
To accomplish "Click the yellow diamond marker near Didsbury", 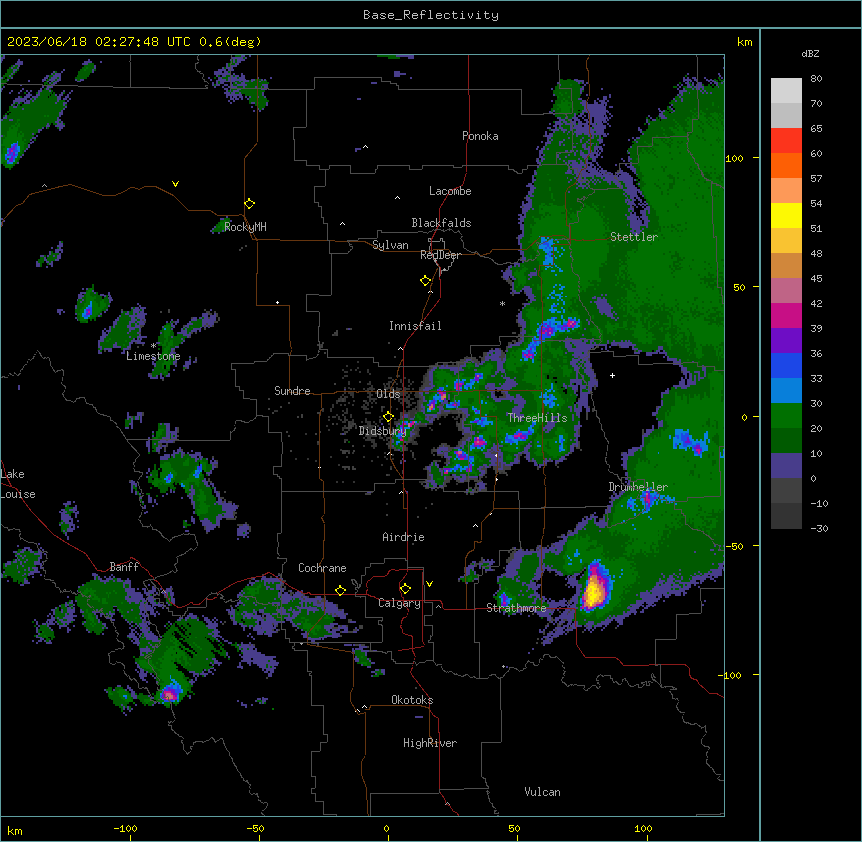I will 388,417.
